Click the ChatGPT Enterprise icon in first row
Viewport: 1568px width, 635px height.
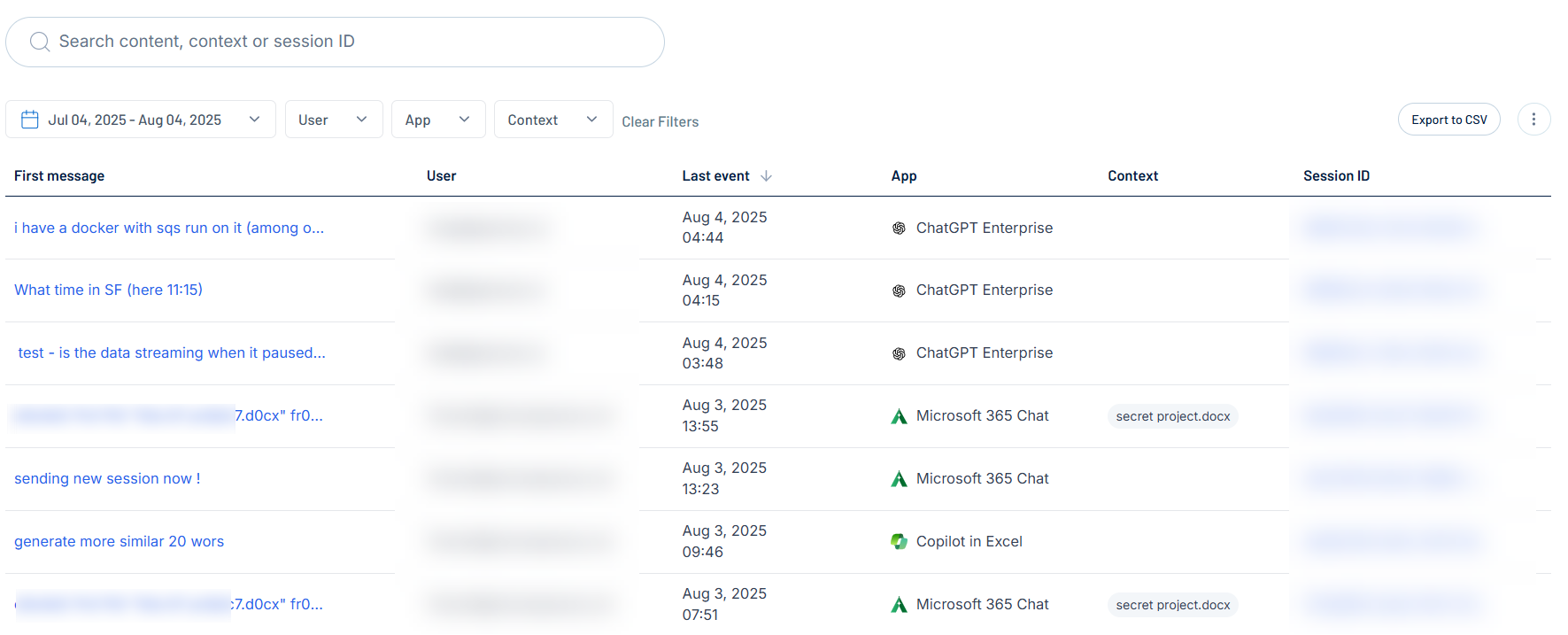(x=899, y=228)
